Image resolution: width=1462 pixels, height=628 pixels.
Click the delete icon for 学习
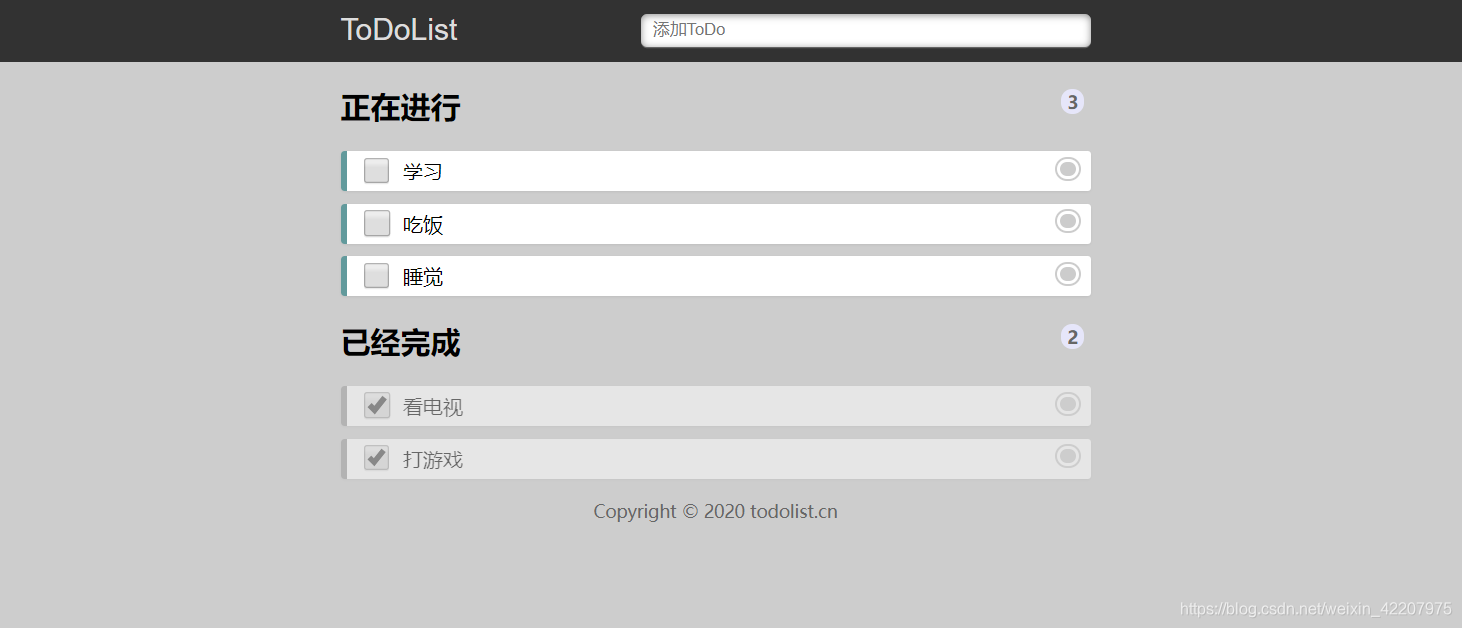click(1068, 169)
